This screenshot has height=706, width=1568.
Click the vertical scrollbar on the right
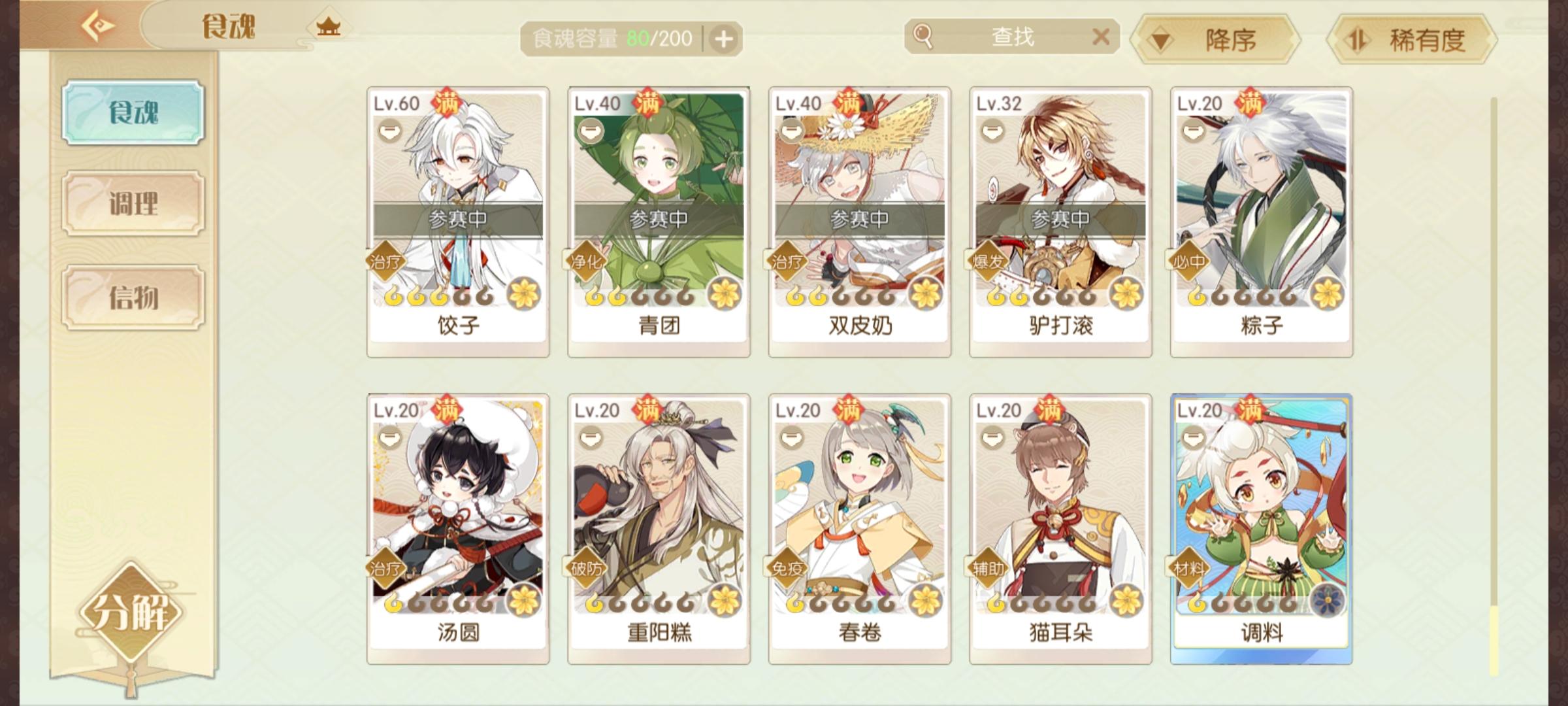pyautogui.click(x=1494, y=386)
